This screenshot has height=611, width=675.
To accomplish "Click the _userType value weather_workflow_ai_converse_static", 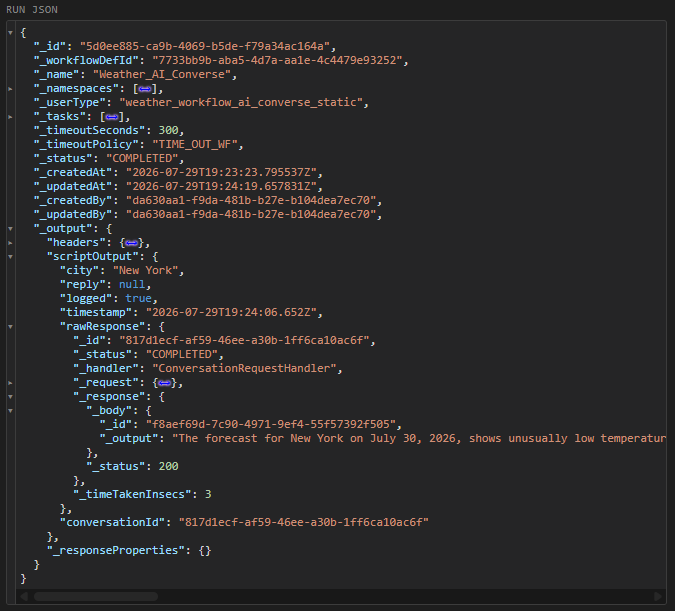I will 241,102.
